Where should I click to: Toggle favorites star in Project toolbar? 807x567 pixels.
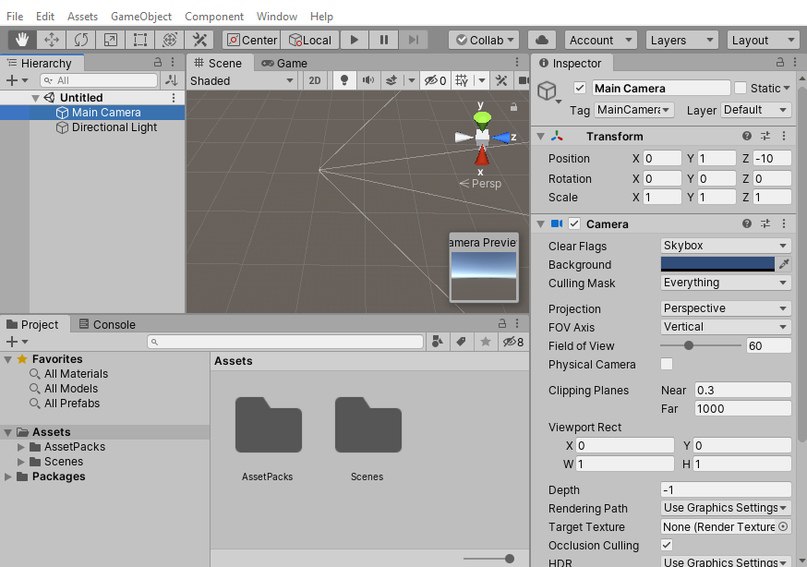click(x=485, y=342)
